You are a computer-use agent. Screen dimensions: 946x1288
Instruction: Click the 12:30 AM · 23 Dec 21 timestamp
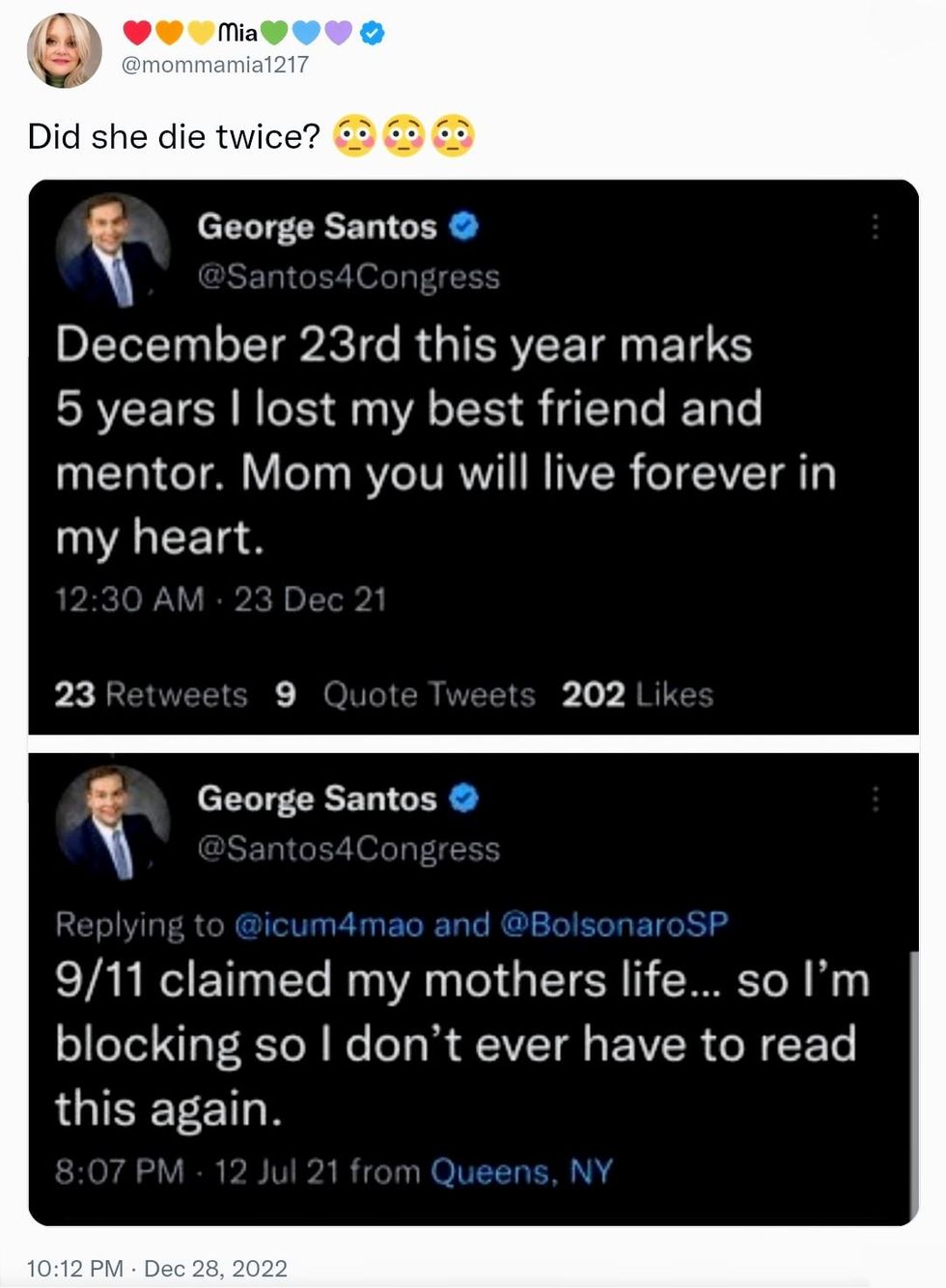coord(220,600)
